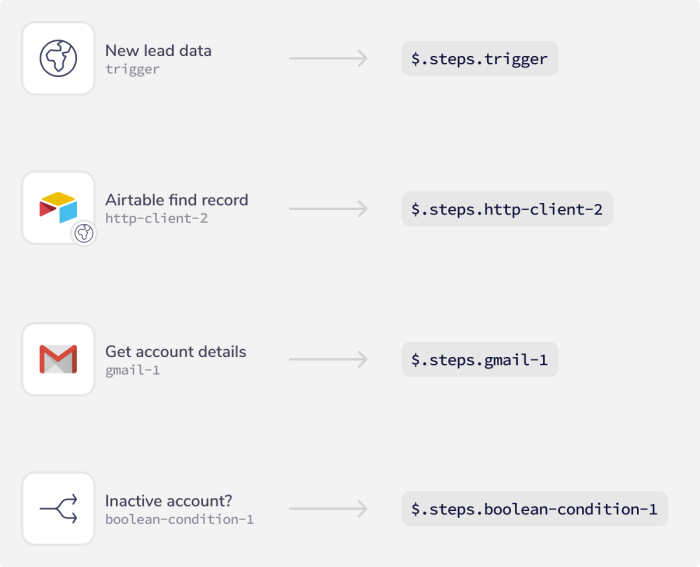This screenshot has height=567, width=700.
Task: Click the "gmail-1" step name text
Action: tap(133, 370)
